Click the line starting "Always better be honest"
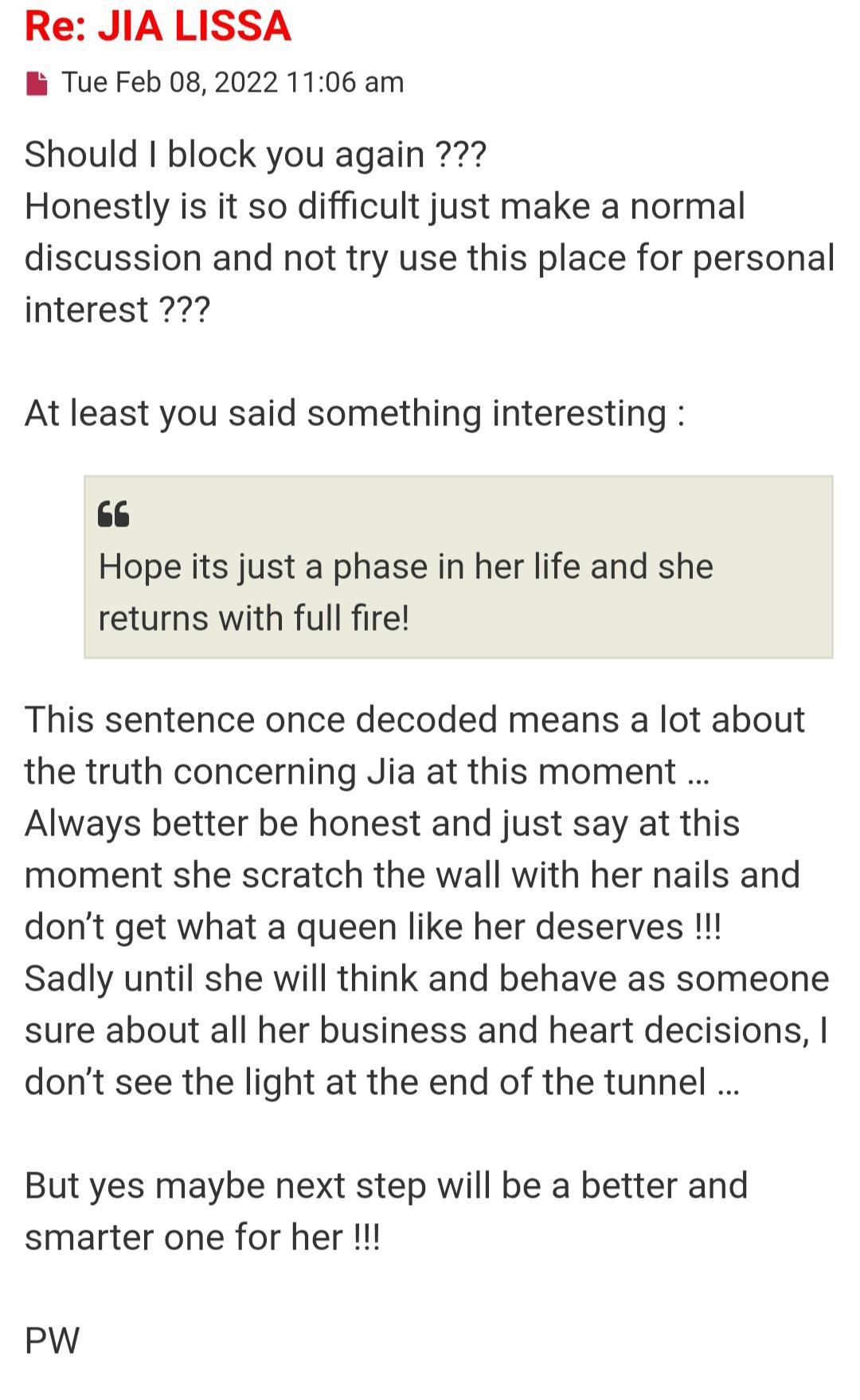 pyautogui.click(x=382, y=823)
